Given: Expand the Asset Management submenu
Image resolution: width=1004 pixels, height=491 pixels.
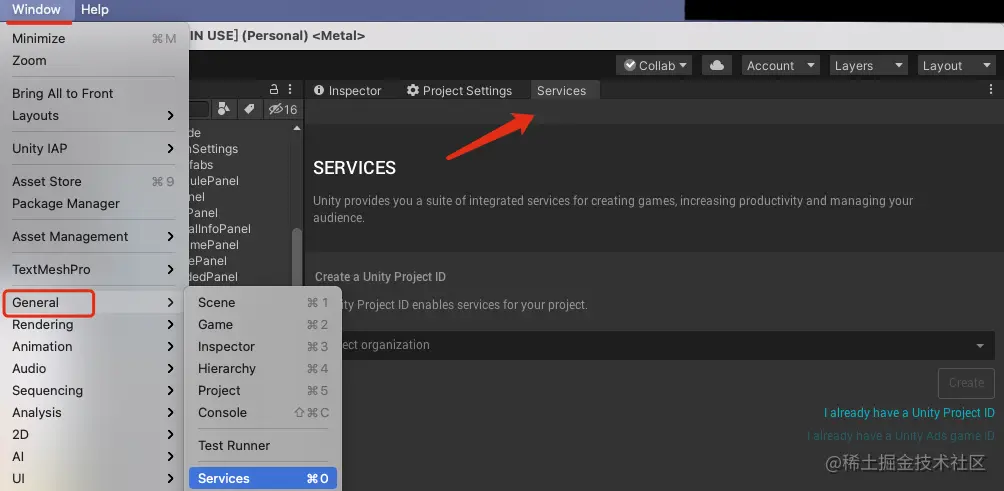Looking at the screenshot, I should coord(94,236).
